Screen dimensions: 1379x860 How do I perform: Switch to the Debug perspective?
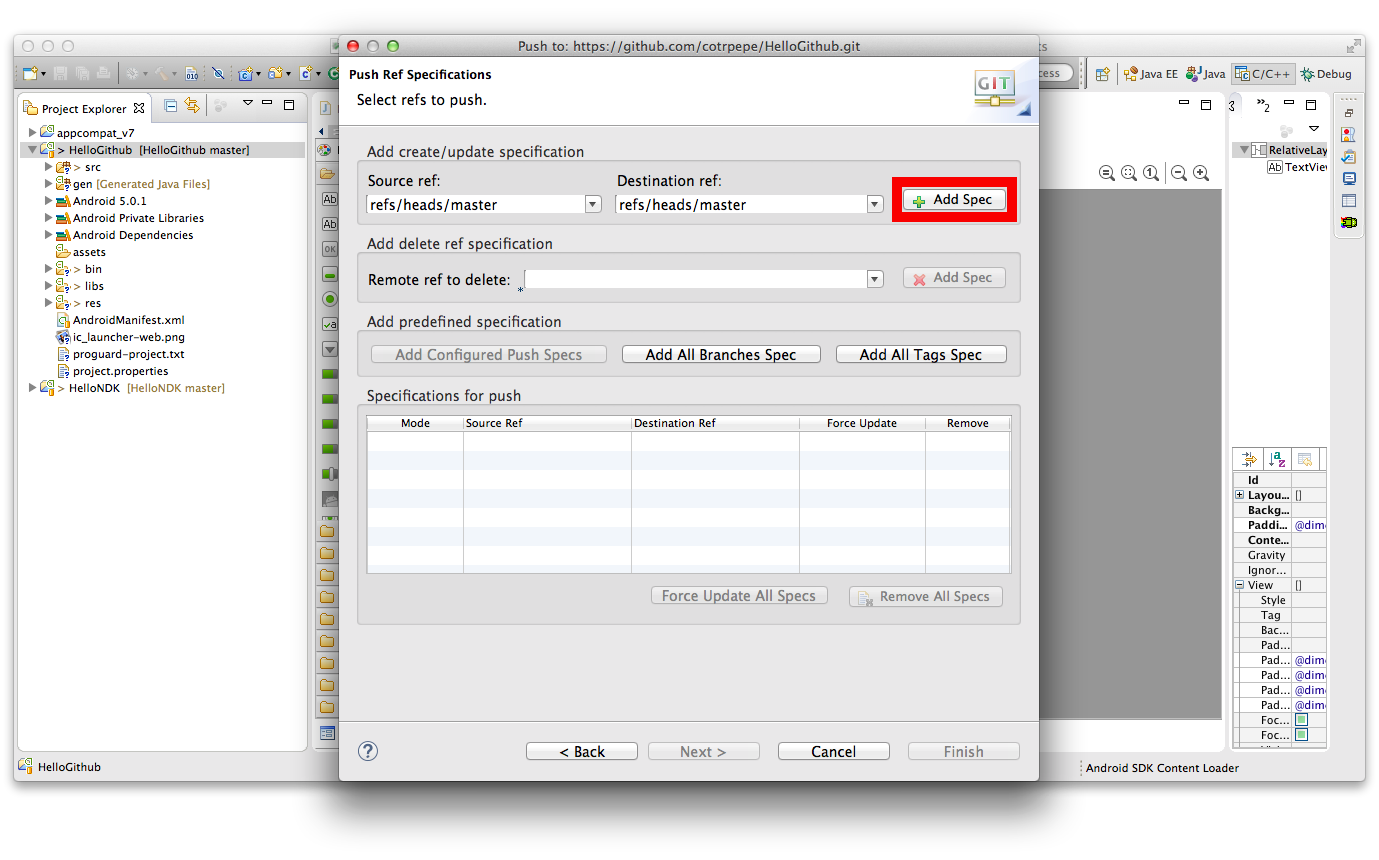(1326, 74)
